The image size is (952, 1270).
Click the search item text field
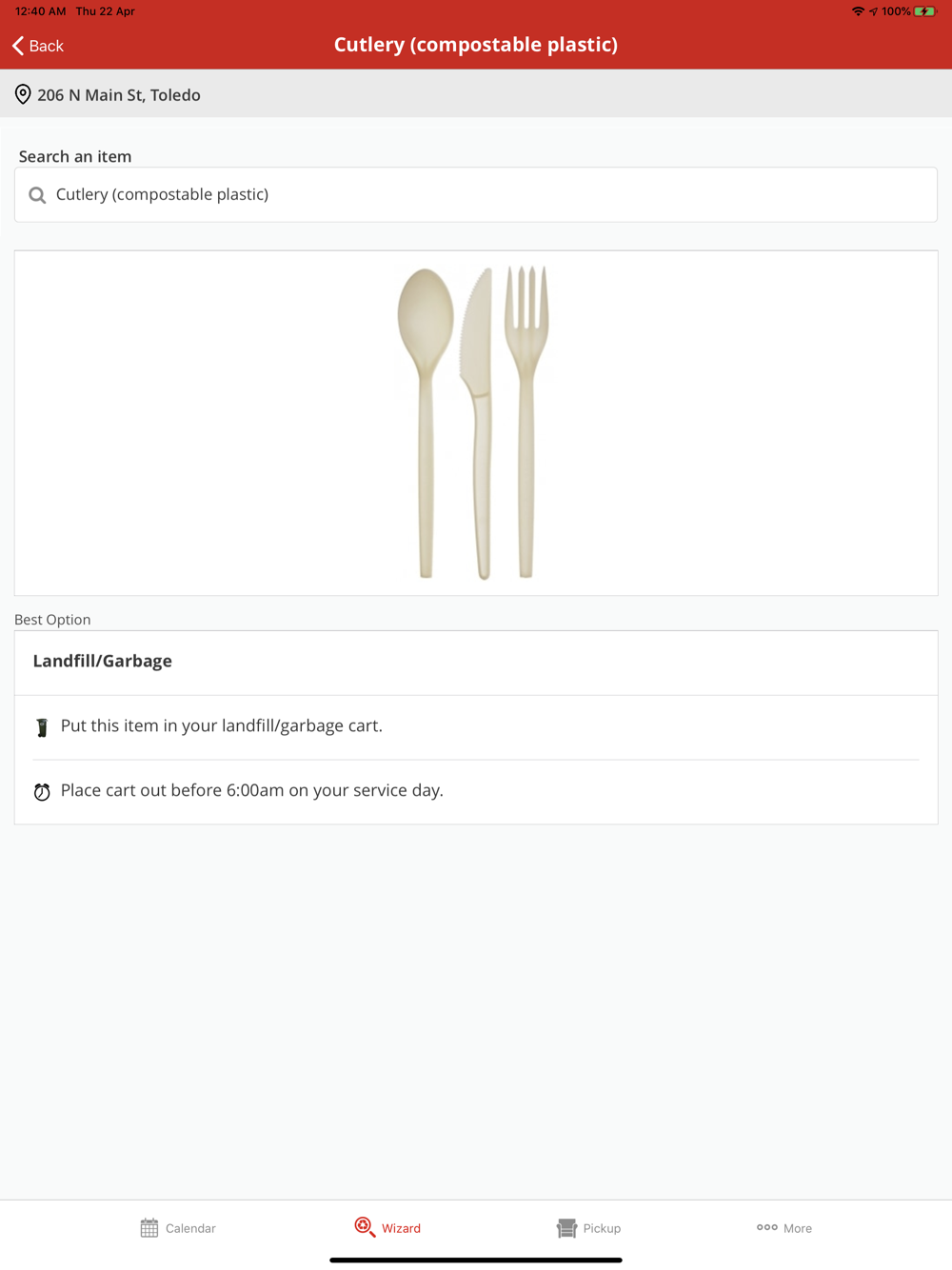coord(476,195)
